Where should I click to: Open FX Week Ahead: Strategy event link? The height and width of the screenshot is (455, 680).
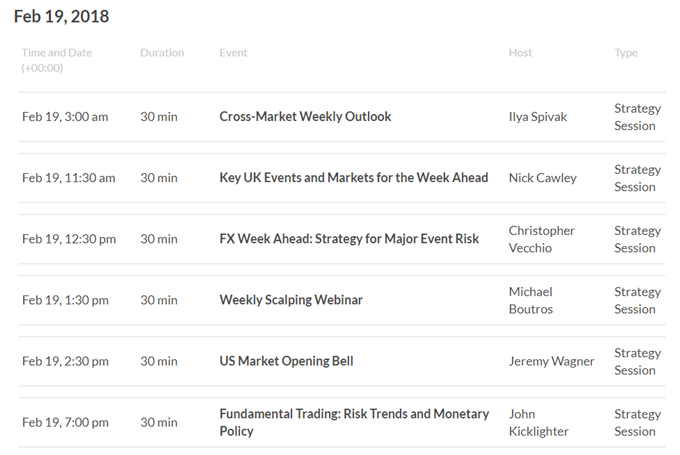click(x=349, y=239)
